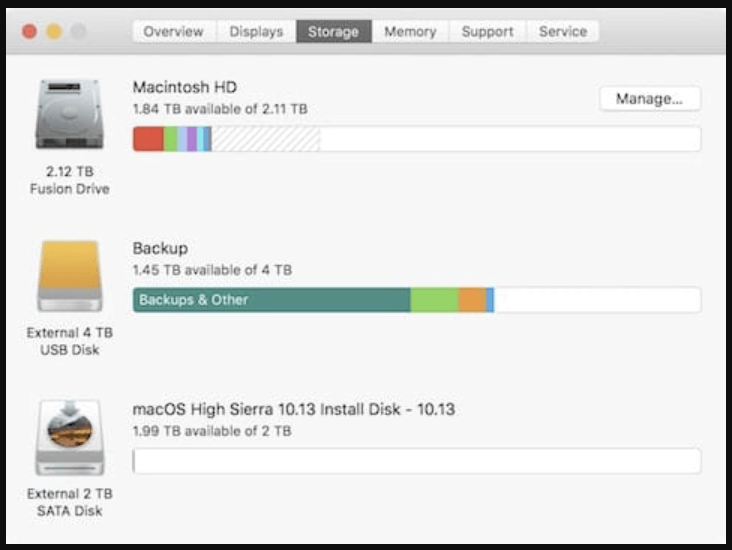Screen dimensions: 732x550
Task: Click the yellow Backup USB disk icon
Action: click(69, 276)
